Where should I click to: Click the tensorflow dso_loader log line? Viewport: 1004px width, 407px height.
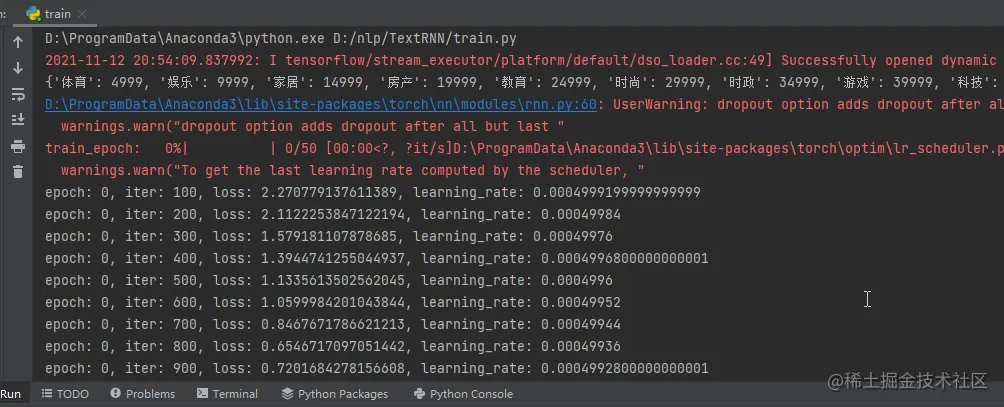coord(521,60)
